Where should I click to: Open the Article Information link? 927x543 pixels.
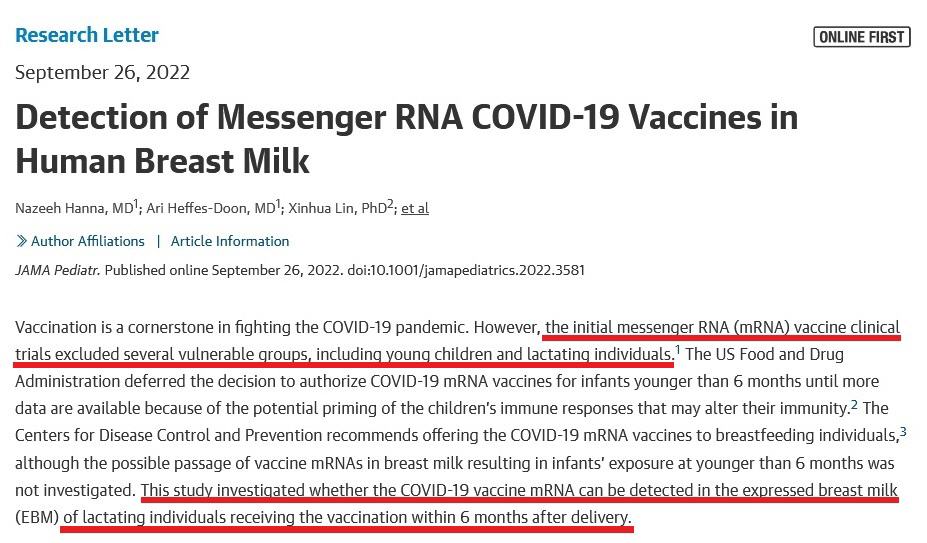(x=230, y=241)
